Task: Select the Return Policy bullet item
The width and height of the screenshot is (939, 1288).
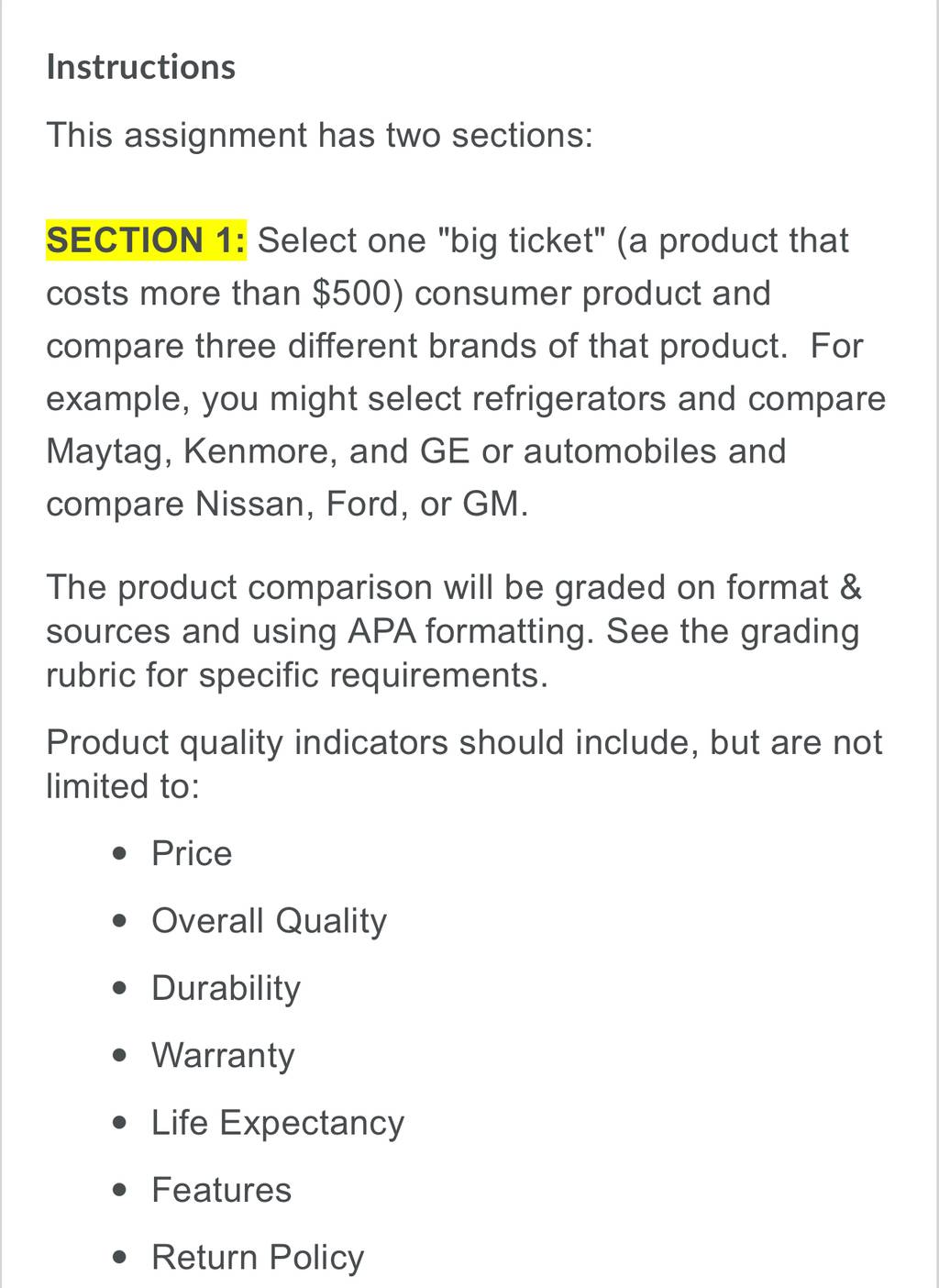Action: (258, 1258)
